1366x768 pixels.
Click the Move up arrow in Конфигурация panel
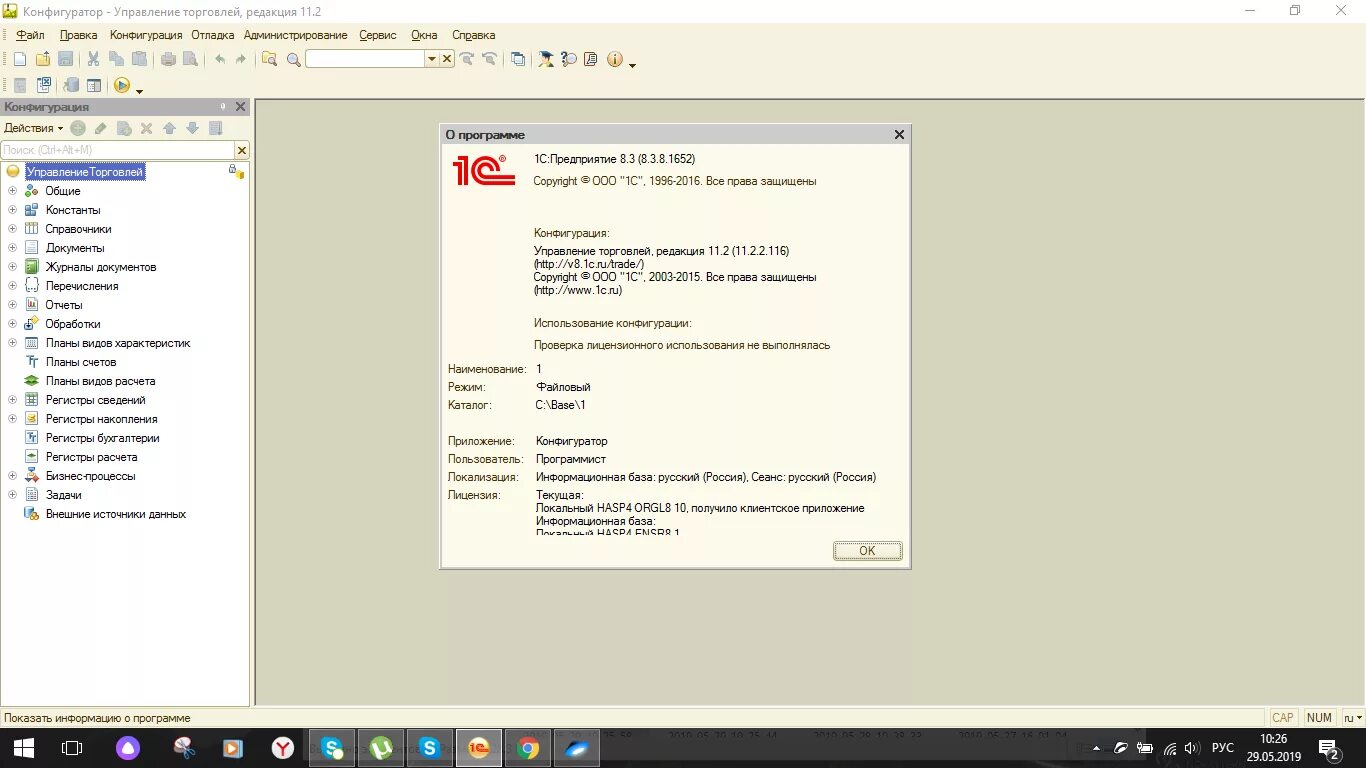point(169,128)
